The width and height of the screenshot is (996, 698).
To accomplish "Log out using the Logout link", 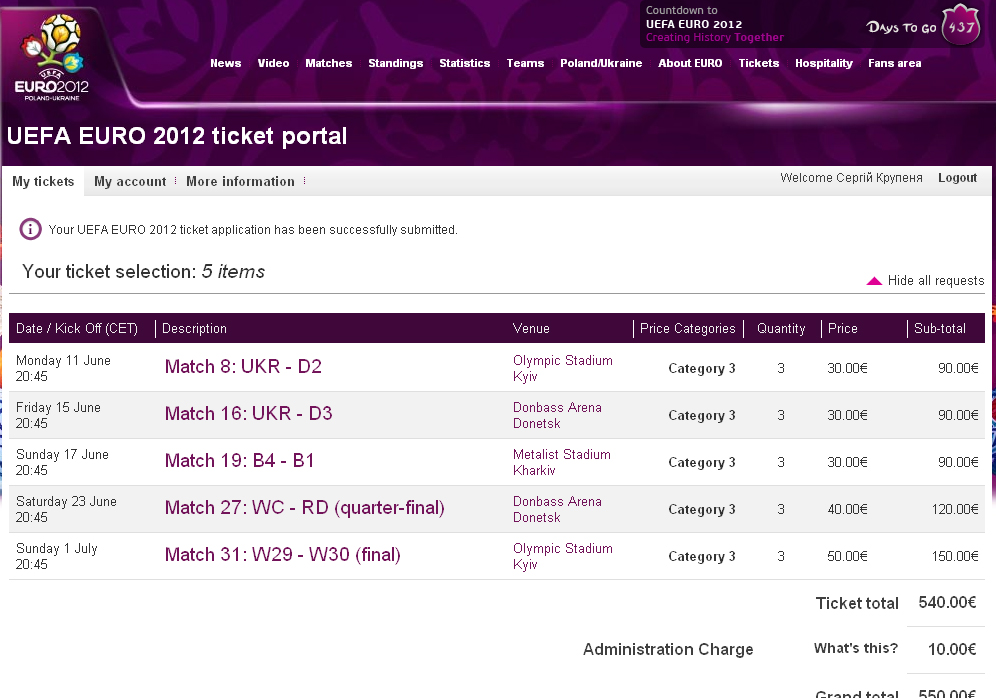I will click(x=957, y=178).
